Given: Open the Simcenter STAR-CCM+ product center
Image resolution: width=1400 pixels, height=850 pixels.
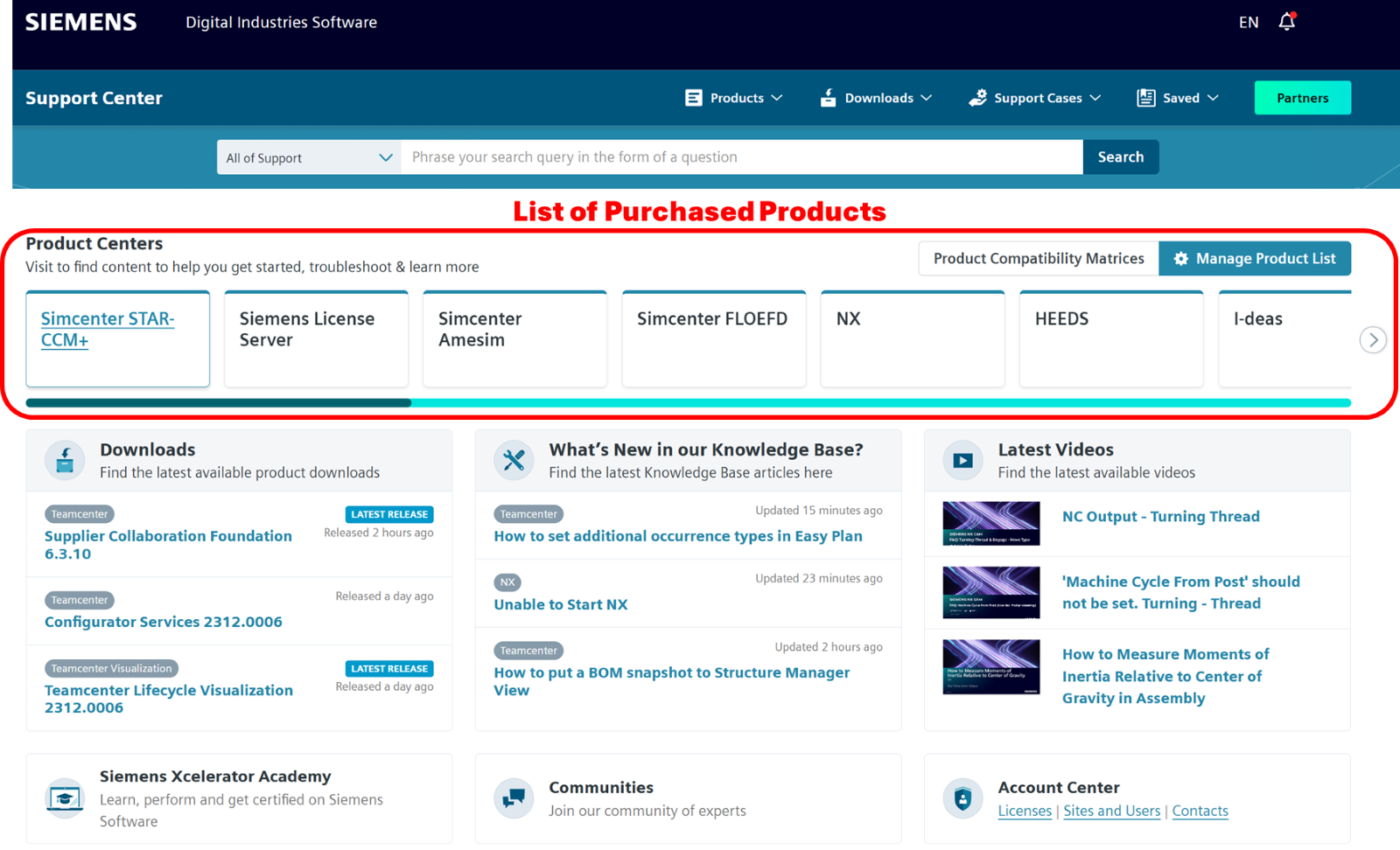Looking at the screenshot, I should pos(117,338).
